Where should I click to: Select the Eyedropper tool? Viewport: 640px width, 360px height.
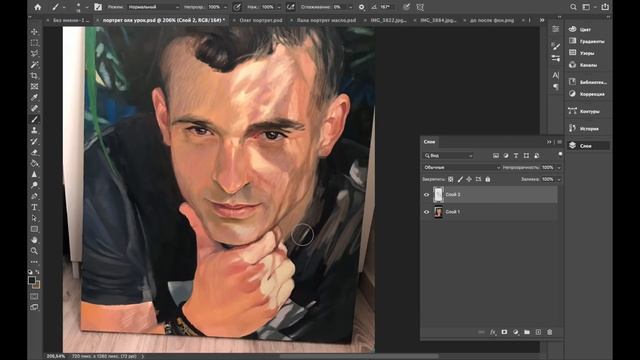coord(34,98)
